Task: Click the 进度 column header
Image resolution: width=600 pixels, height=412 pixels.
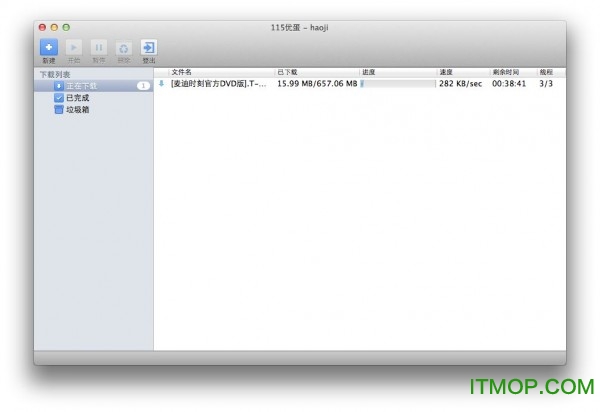Action: click(369, 72)
